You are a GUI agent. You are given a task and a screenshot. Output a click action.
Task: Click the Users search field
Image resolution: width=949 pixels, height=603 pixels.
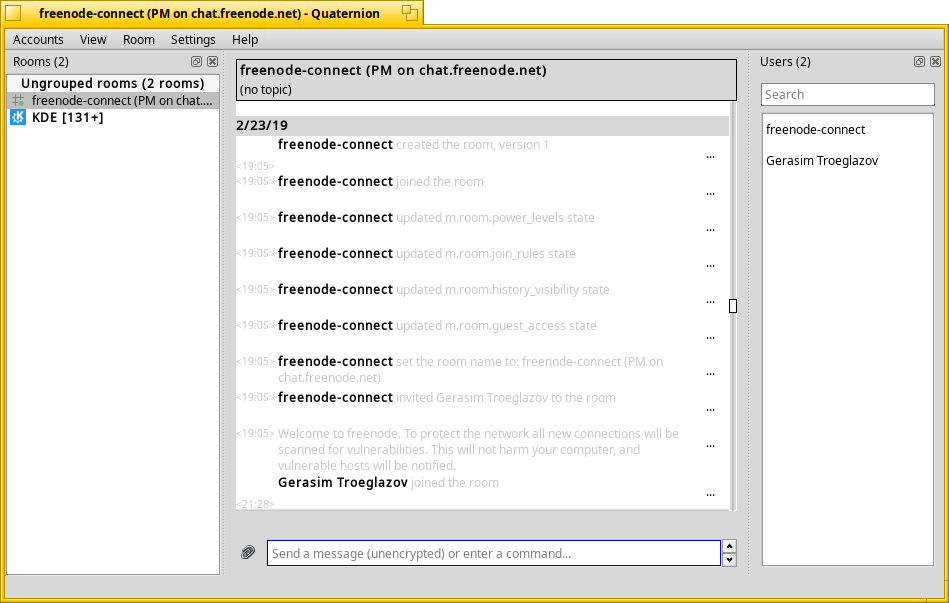(x=847, y=94)
